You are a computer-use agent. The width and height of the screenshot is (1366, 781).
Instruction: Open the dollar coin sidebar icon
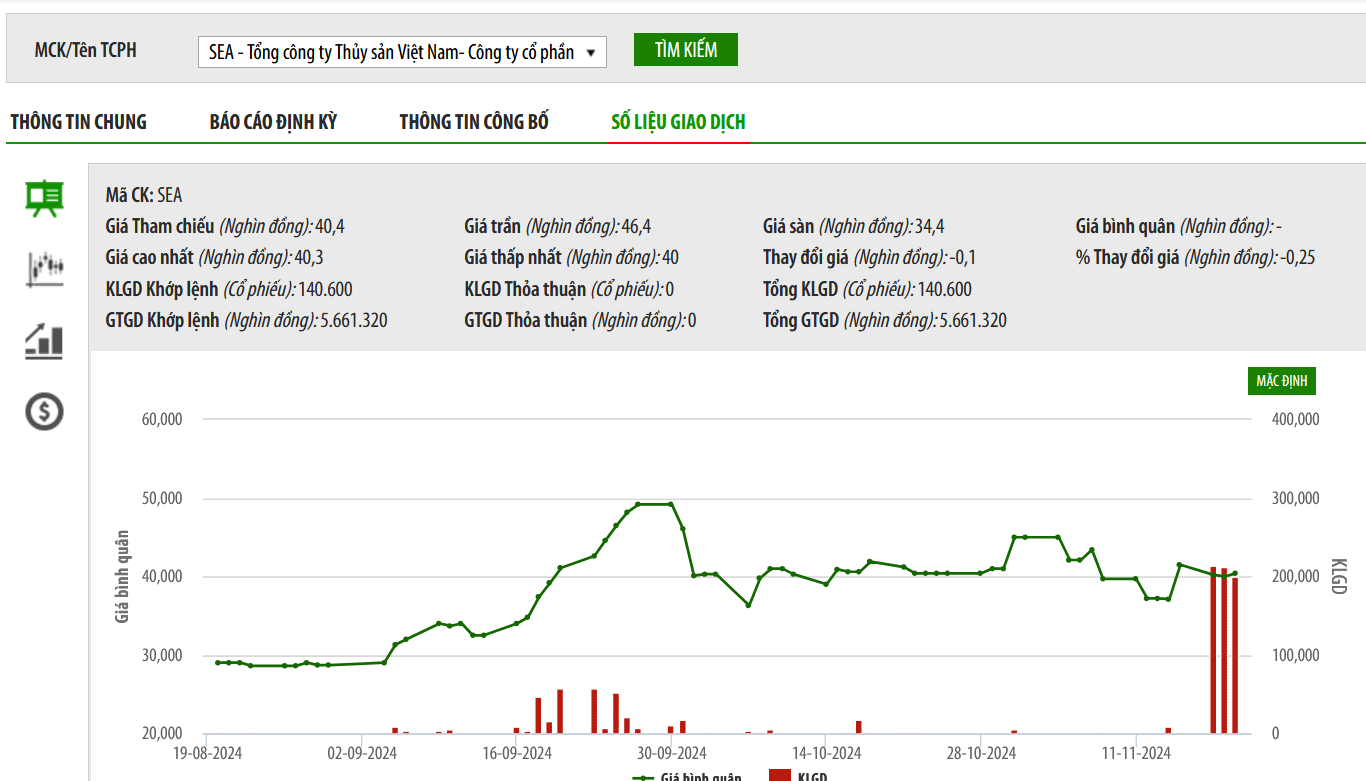tap(44, 411)
